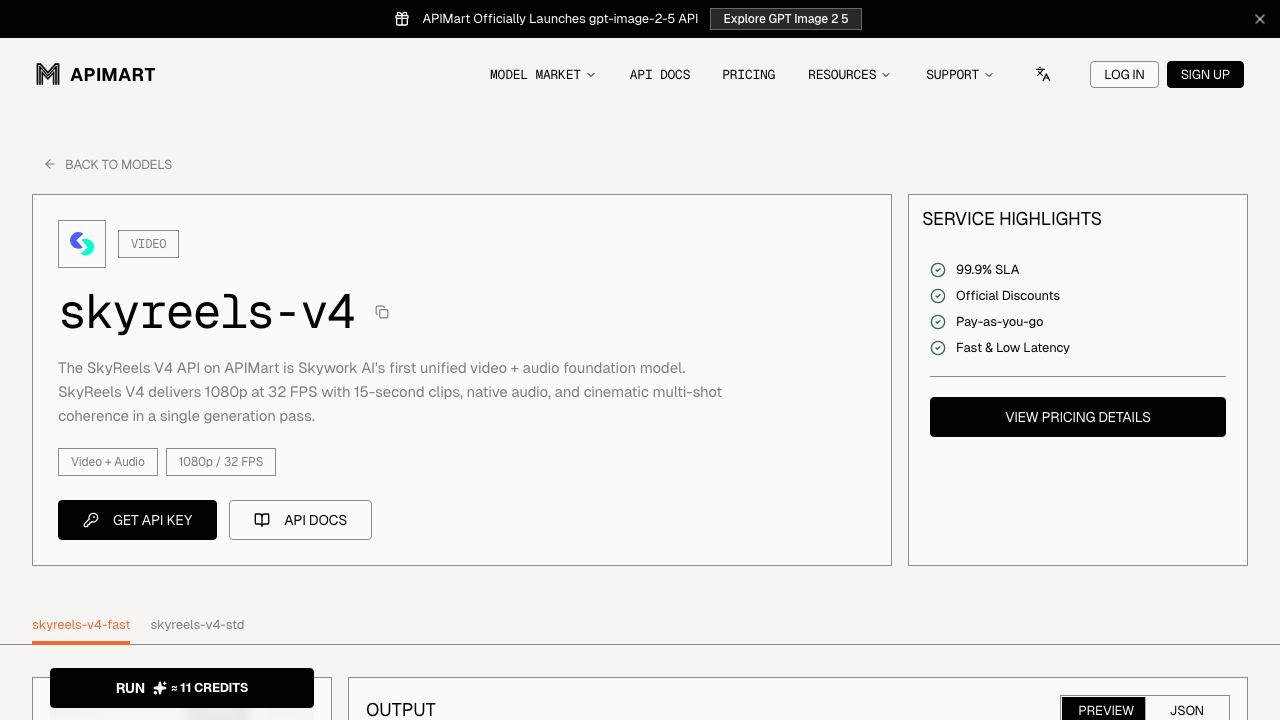Click View Pricing Details

pyautogui.click(x=1078, y=417)
